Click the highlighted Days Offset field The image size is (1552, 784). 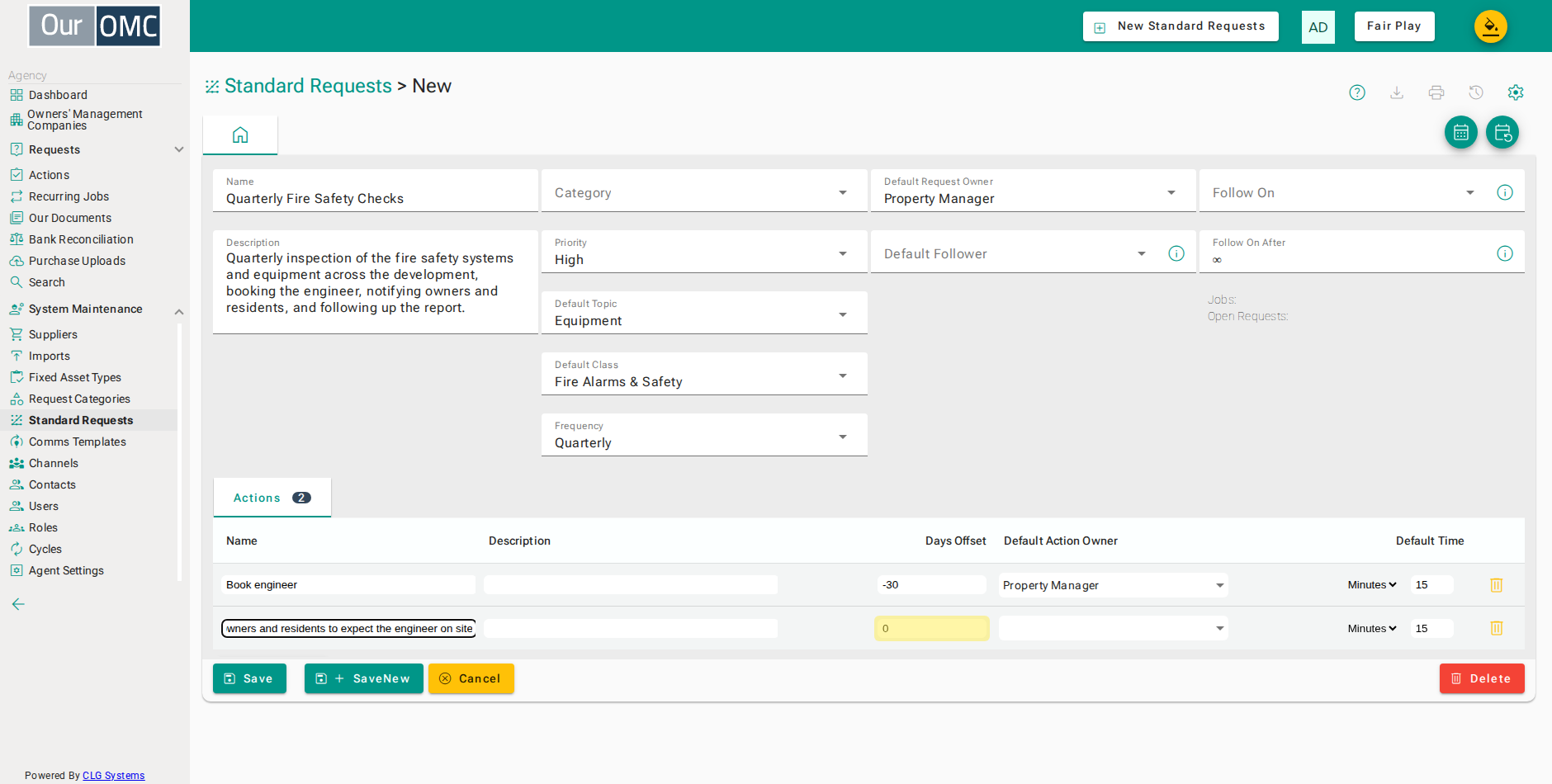pos(932,628)
